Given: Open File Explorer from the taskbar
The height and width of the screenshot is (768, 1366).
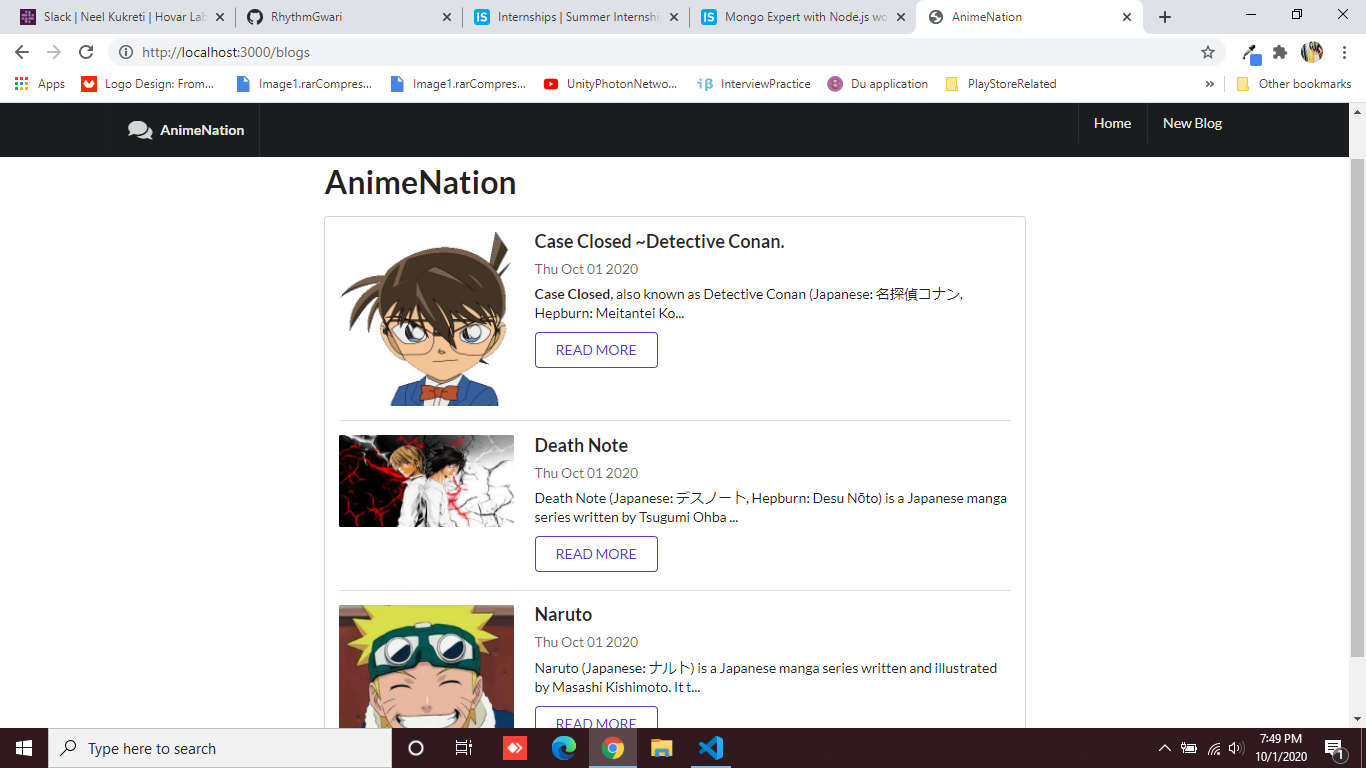Looking at the screenshot, I should pos(662,748).
